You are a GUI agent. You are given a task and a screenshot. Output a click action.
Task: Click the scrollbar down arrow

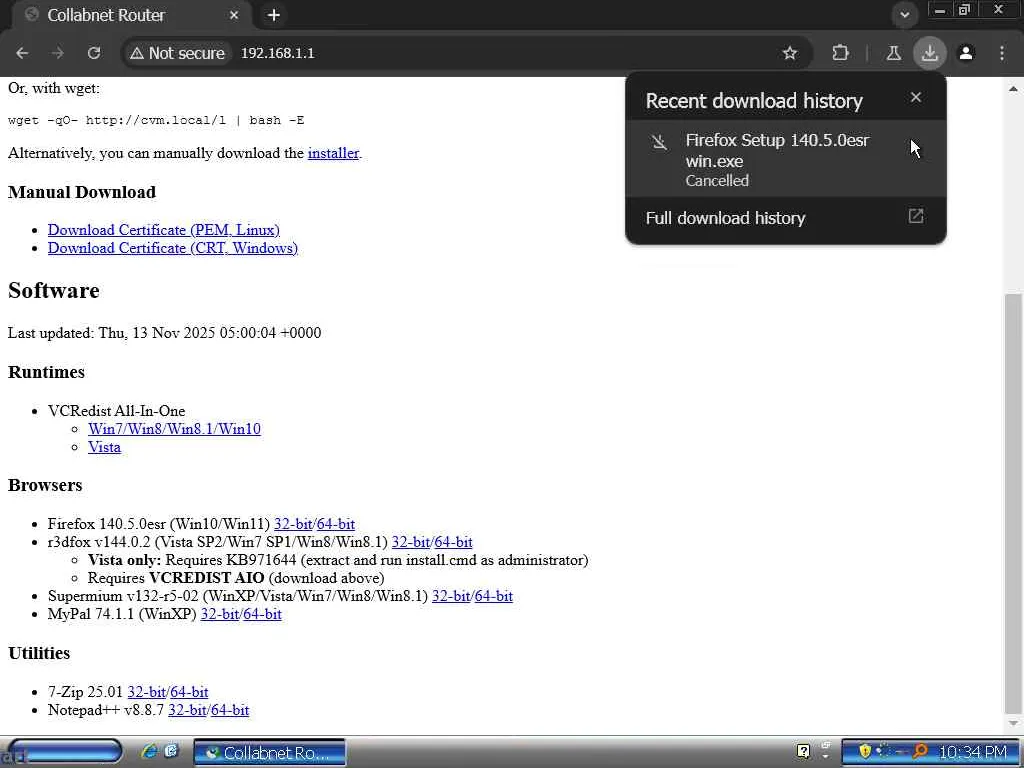1013,724
